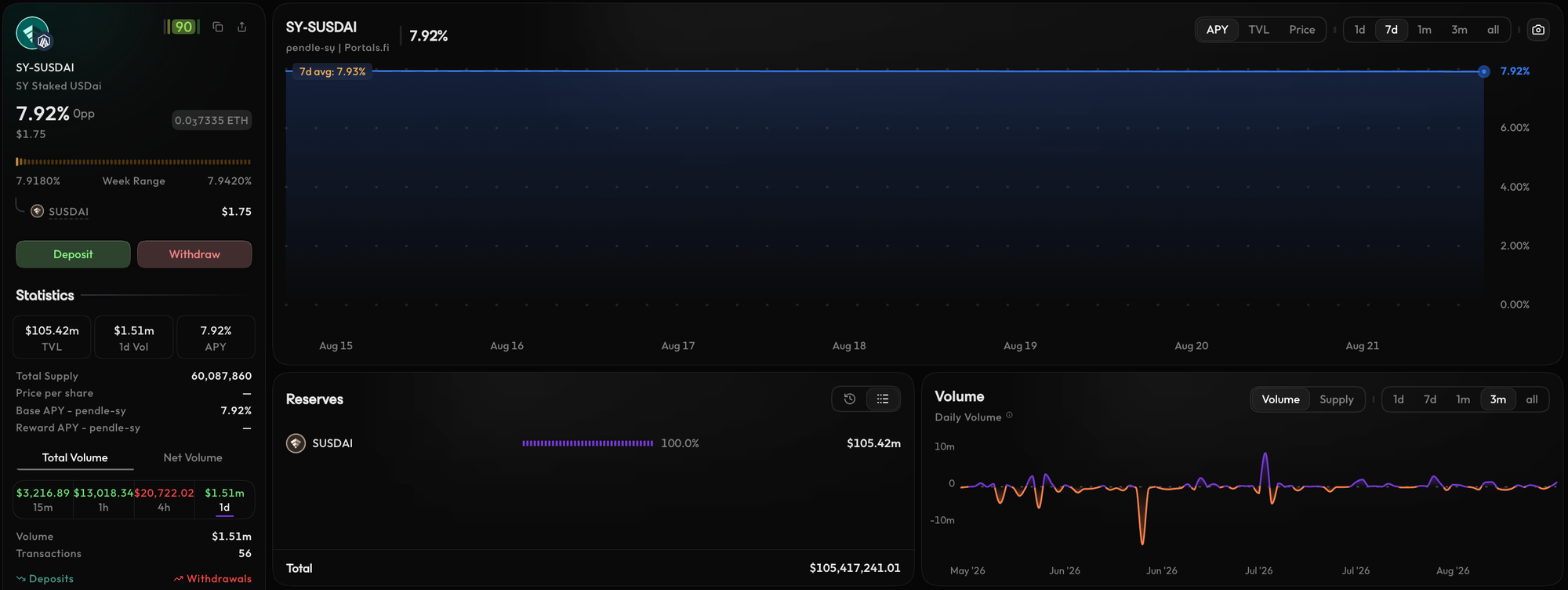Click the info icon next to Daily Volume

coord(1010,416)
